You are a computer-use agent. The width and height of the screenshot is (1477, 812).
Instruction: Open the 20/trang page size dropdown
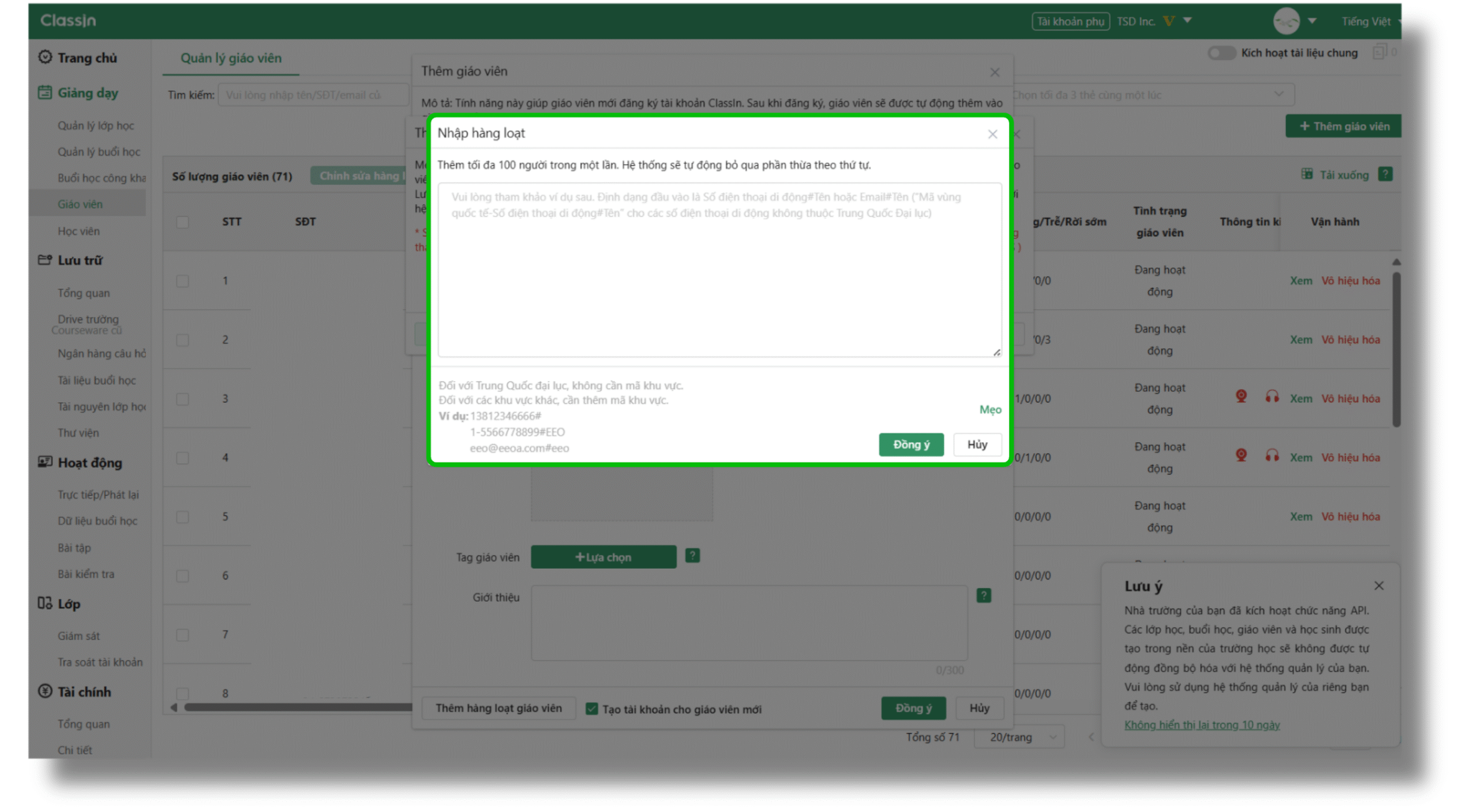(x=1018, y=736)
